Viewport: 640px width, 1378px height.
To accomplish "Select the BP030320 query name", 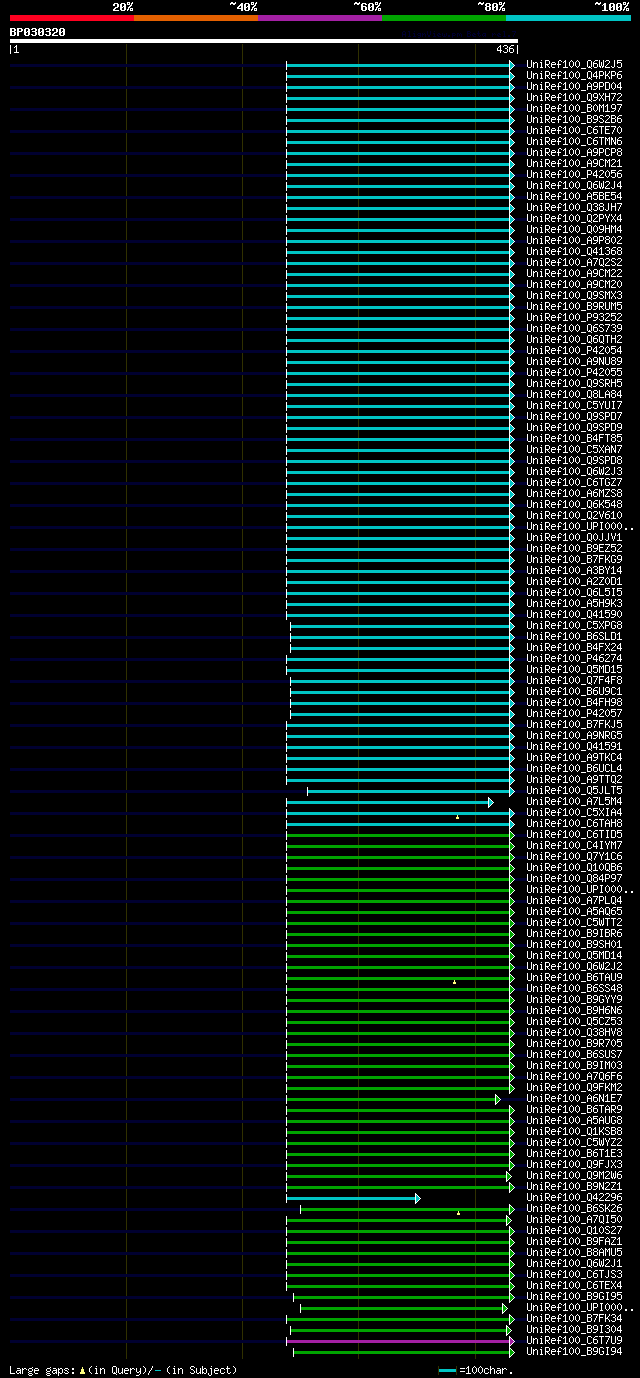I will tap(38, 32).
